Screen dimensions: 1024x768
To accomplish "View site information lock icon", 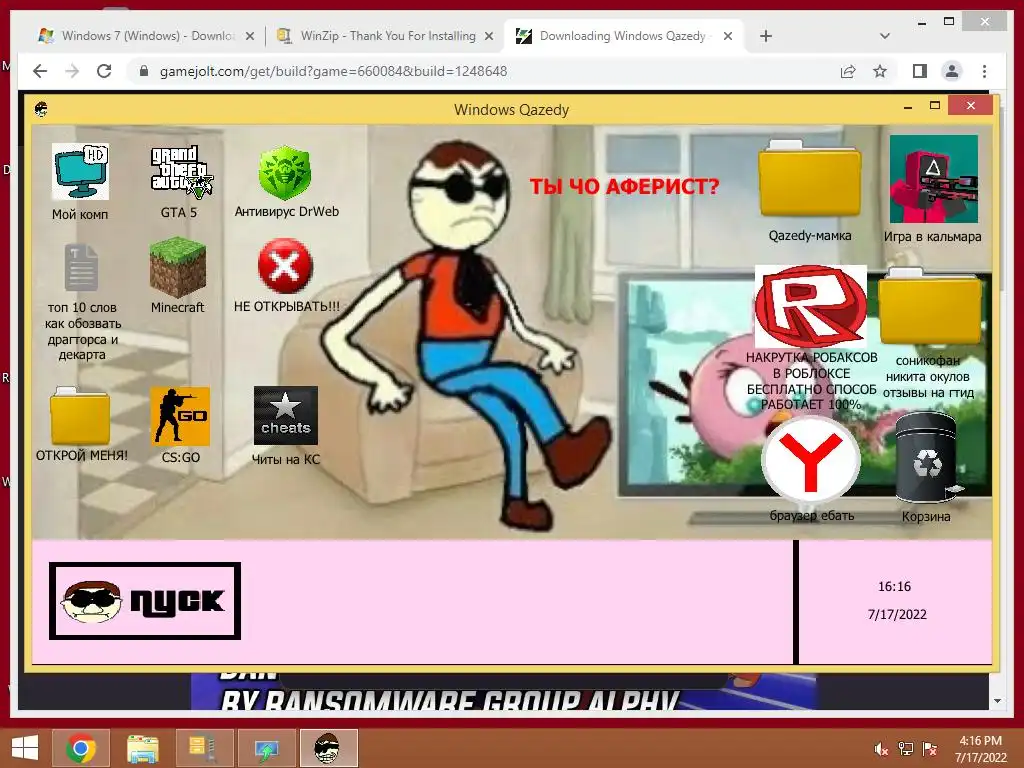I will click(144, 71).
